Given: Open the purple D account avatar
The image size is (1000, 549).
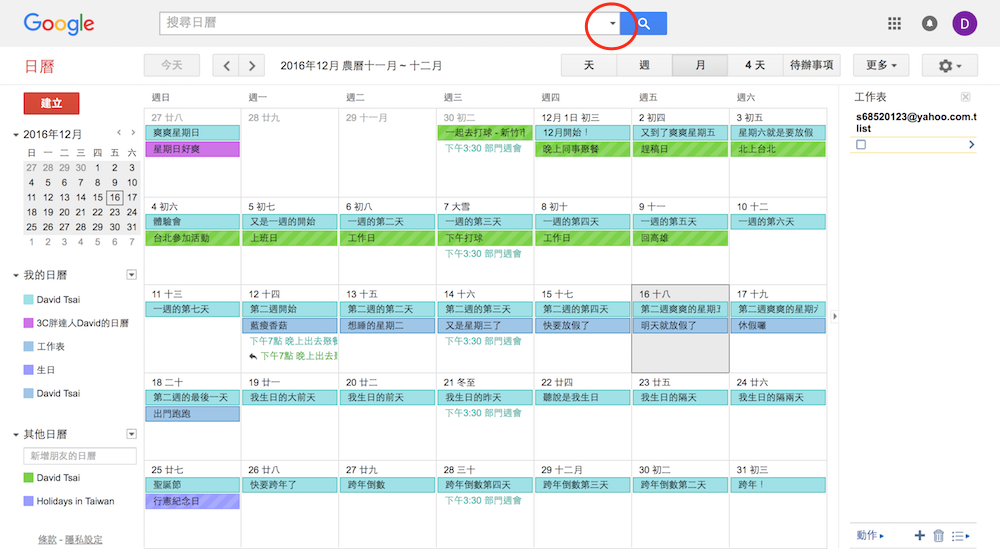Looking at the screenshot, I should (x=965, y=24).
